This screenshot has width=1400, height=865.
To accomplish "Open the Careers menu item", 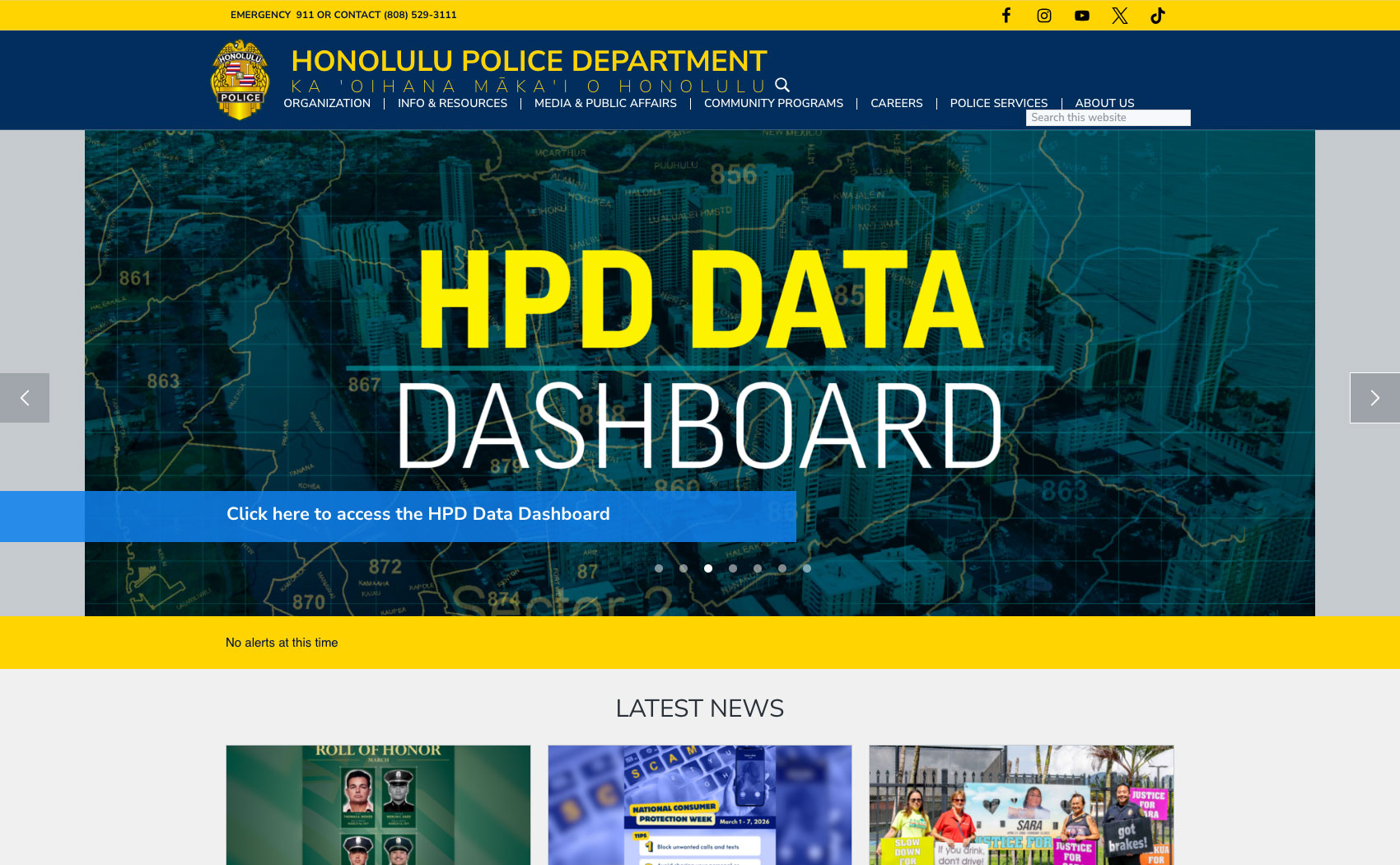I will [x=896, y=103].
